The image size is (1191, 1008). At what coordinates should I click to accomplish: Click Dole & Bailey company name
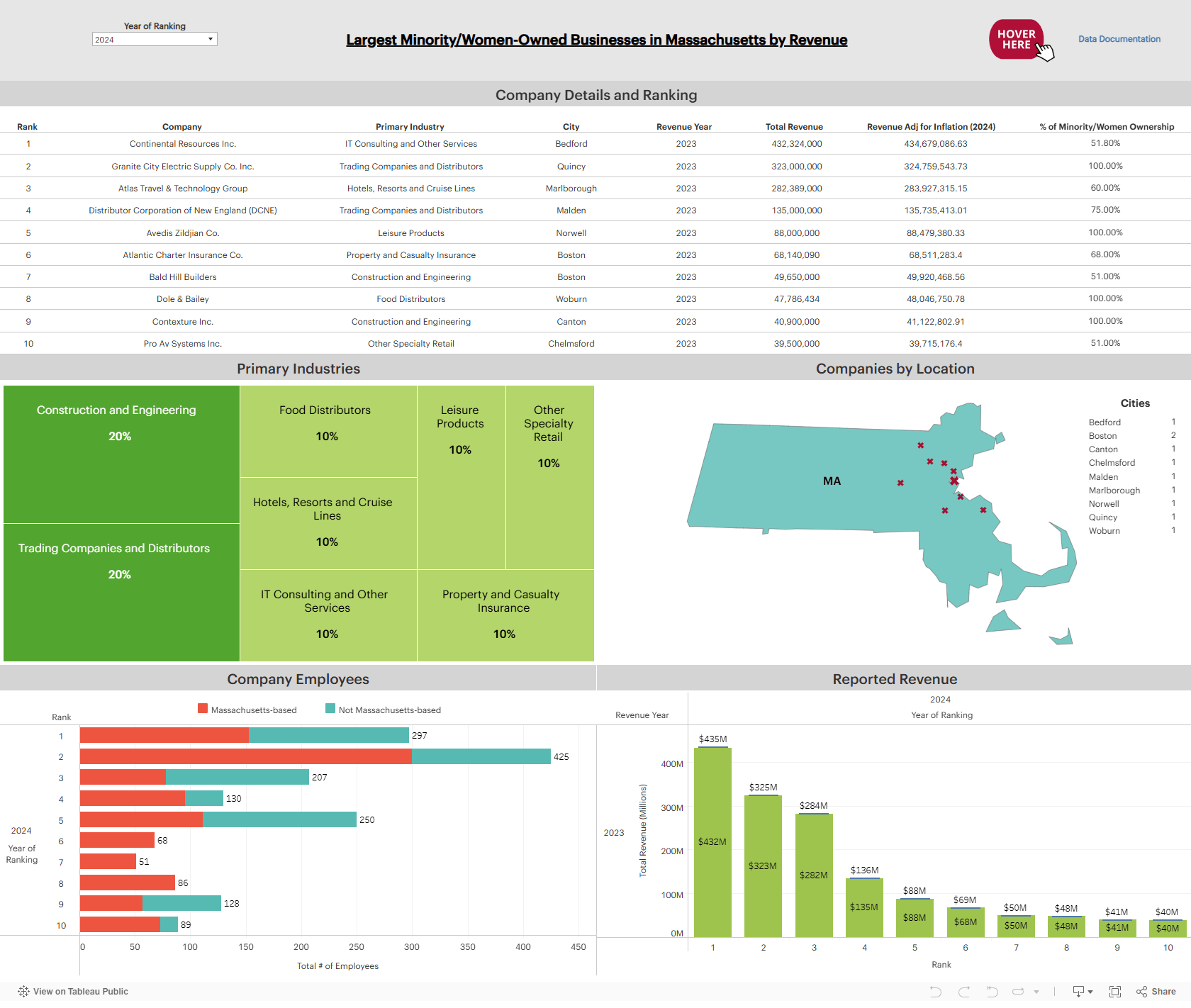tap(183, 299)
